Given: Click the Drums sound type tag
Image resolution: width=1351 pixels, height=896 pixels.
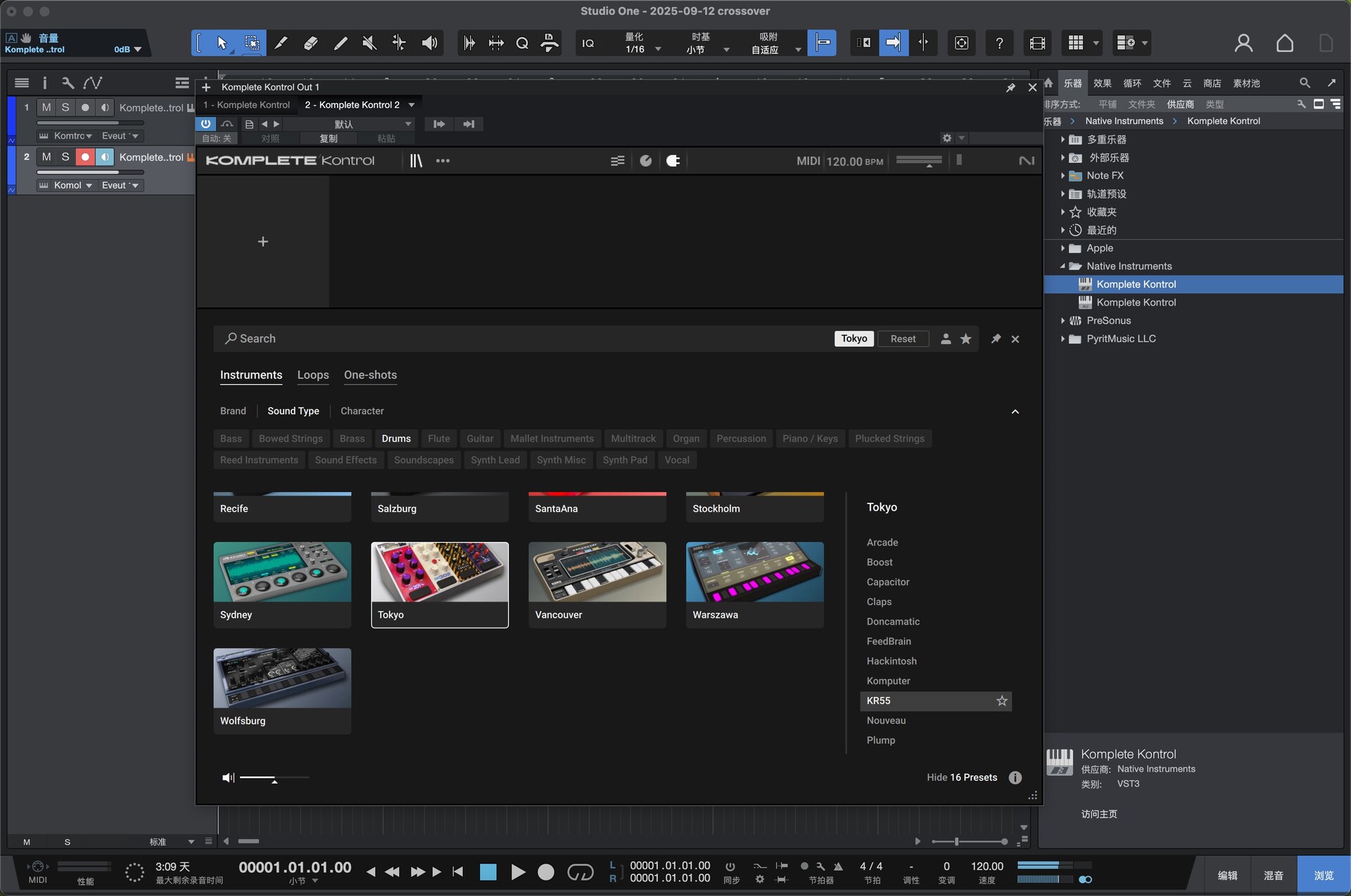Looking at the screenshot, I should click(396, 438).
